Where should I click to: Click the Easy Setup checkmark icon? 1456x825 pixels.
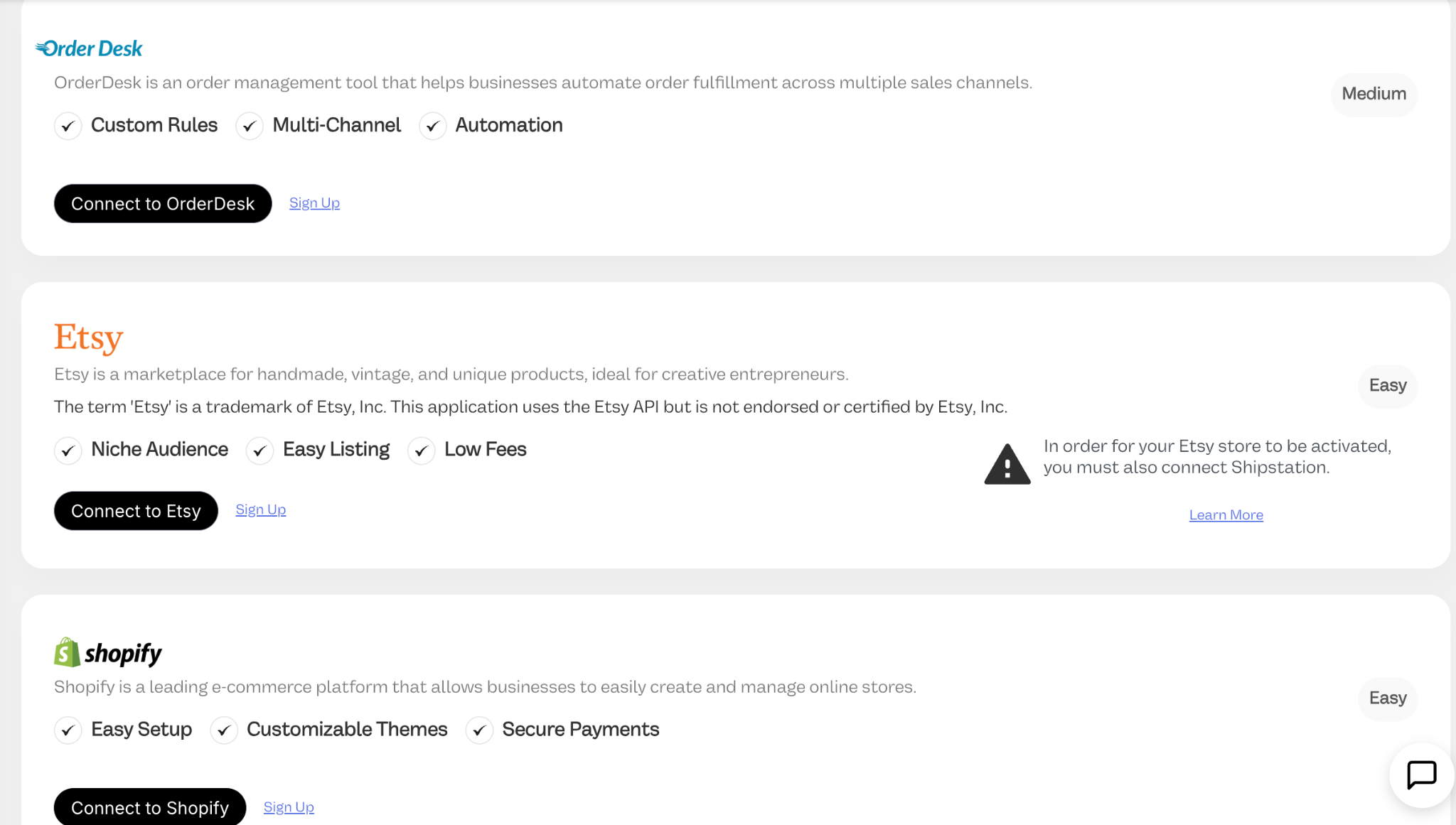[68, 730]
